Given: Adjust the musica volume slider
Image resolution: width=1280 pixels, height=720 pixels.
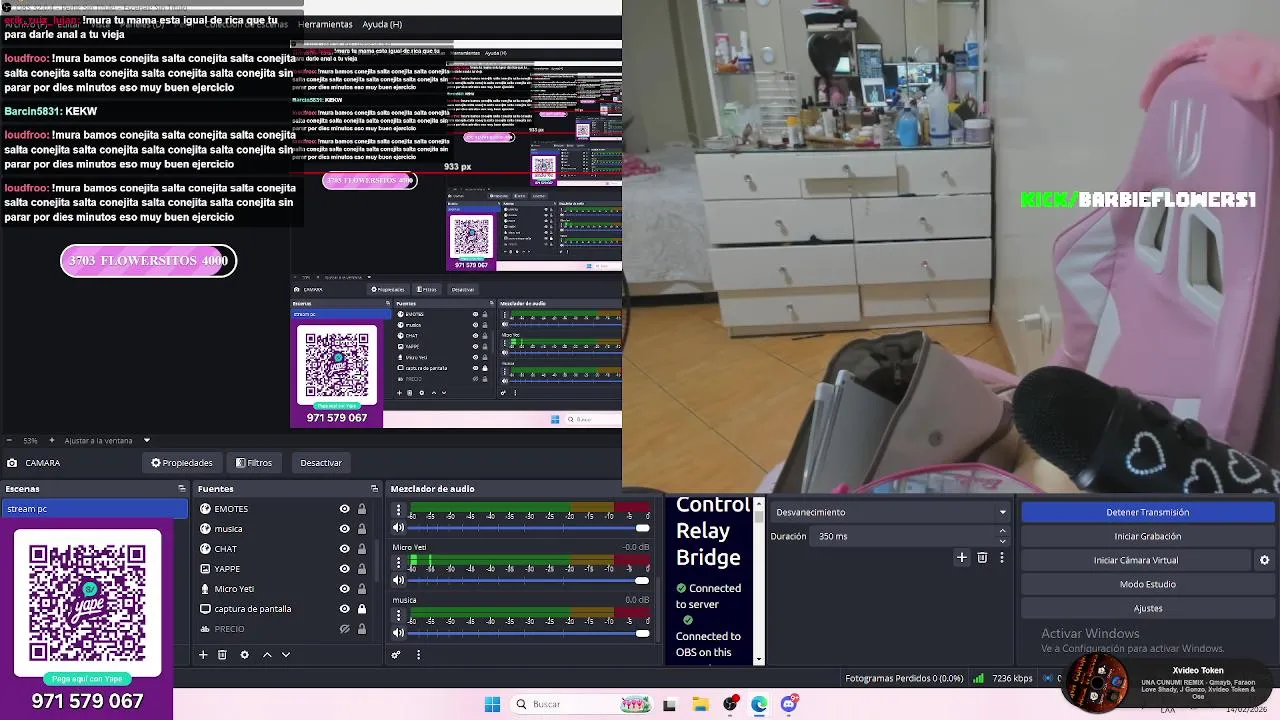Looking at the screenshot, I should coord(529,632).
